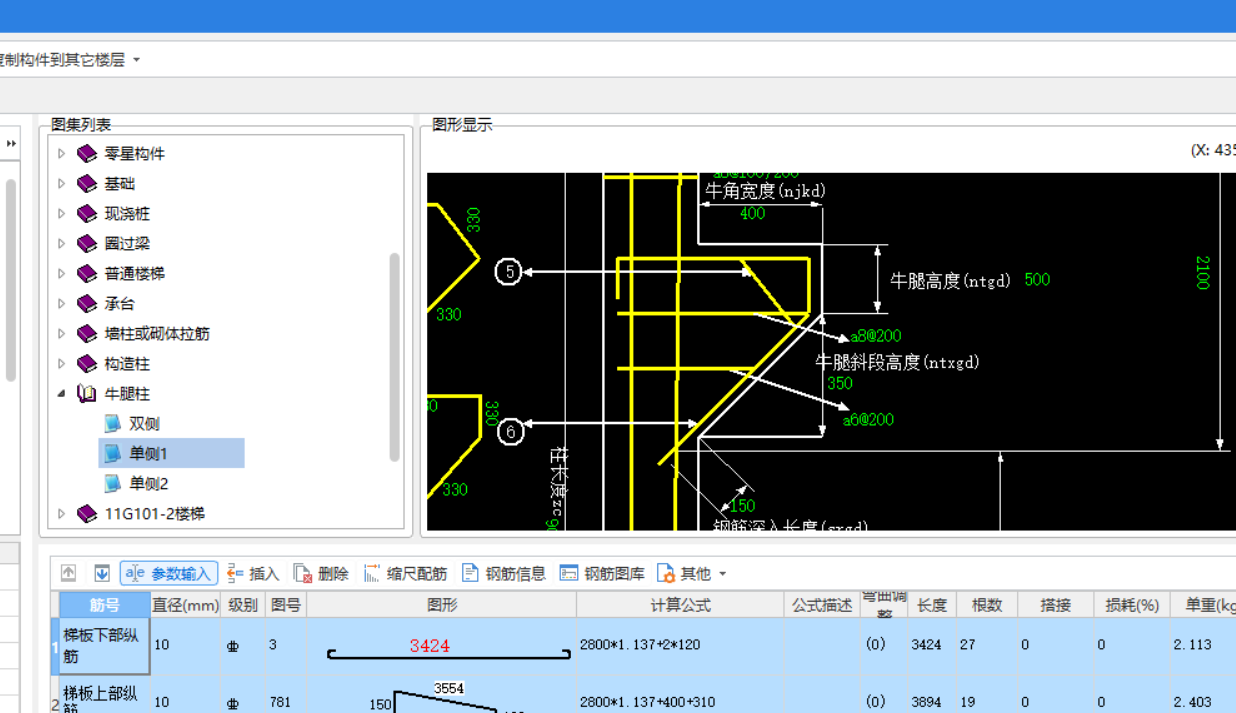Image resolution: width=1236 pixels, height=713 pixels.
Task: Click the 缩尺配筋 toolbar button
Action: pyautogui.click(x=405, y=573)
